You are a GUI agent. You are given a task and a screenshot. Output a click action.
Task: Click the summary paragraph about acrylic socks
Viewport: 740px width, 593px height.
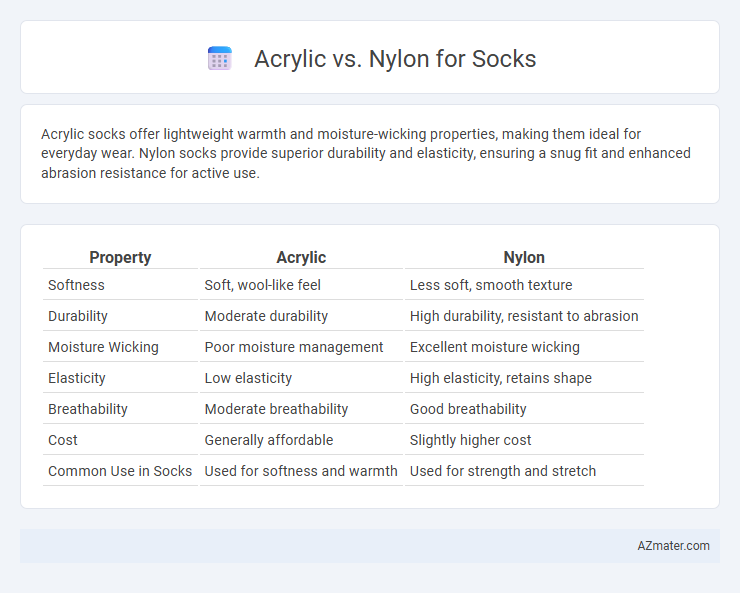click(366, 153)
